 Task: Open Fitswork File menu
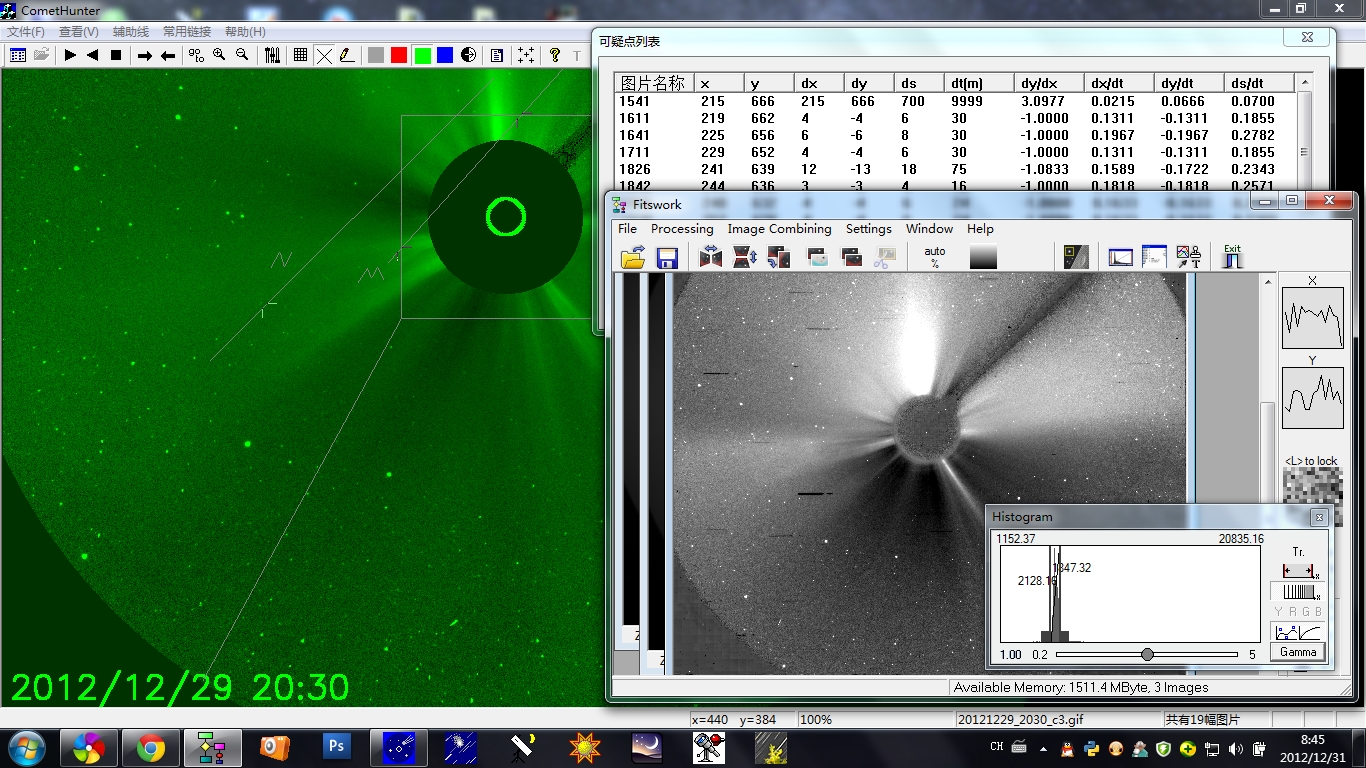tap(627, 229)
